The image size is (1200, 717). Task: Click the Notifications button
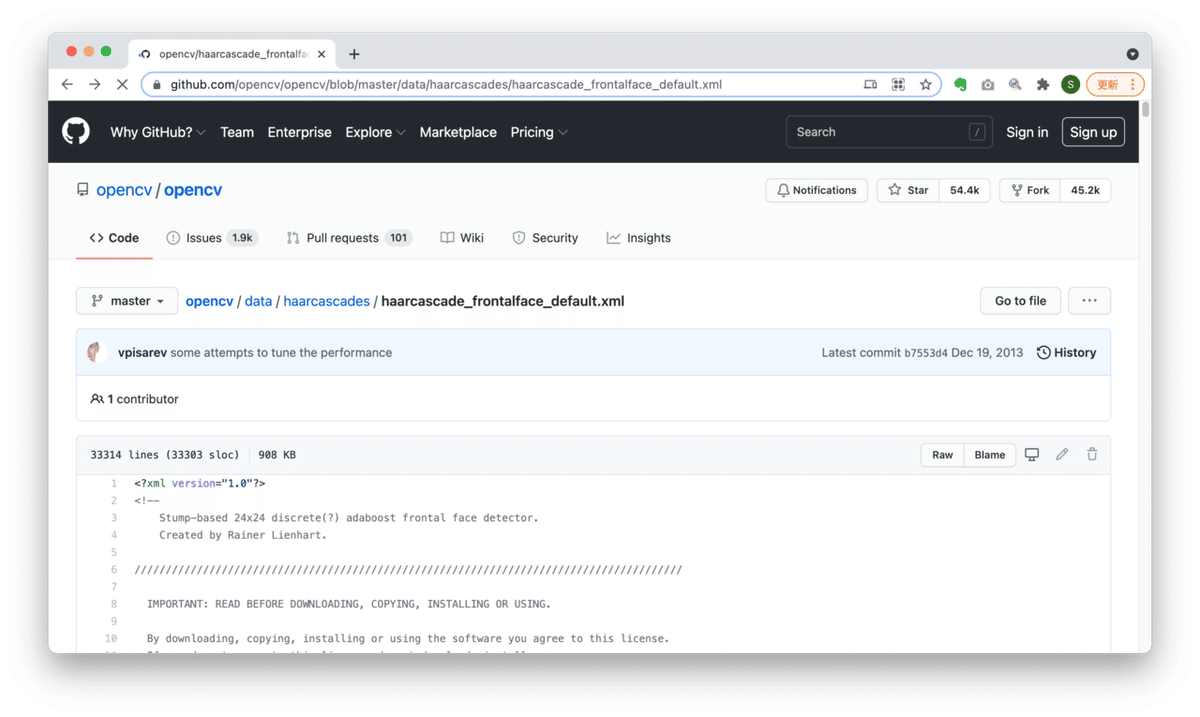816,190
